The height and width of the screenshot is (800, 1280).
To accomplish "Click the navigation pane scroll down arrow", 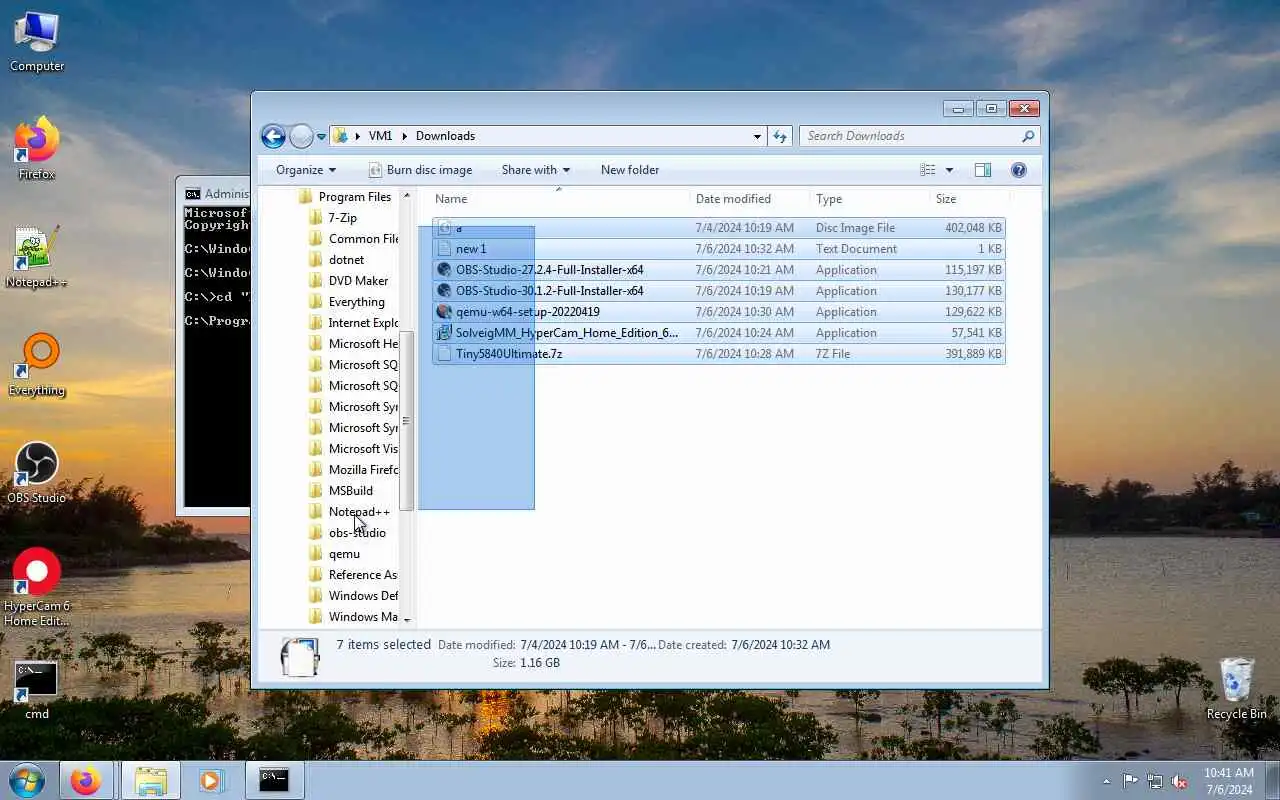I will [x=406, y=620].
